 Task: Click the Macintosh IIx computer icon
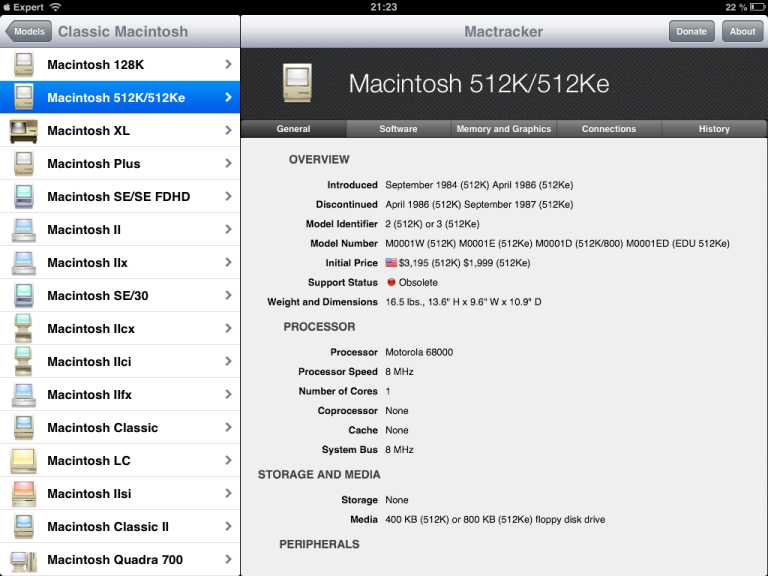[24, 263]
